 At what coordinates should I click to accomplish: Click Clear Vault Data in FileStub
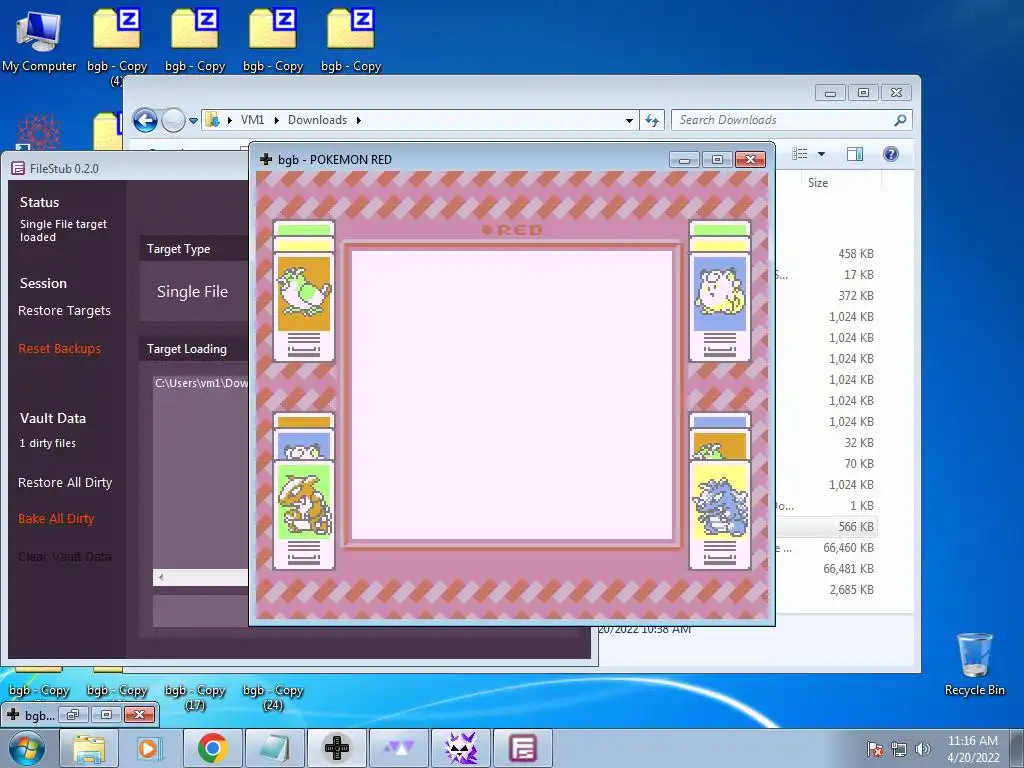[x=65, y=556]
